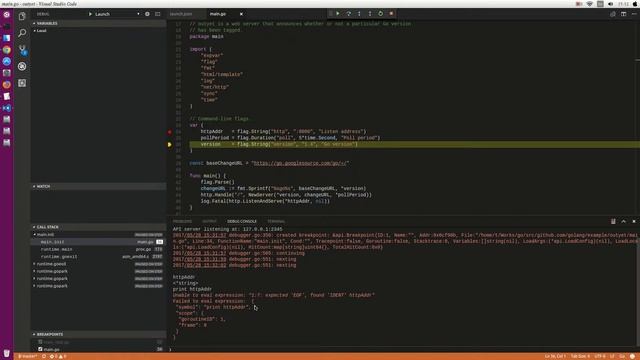The height and width of the screenshot is (360, 640).
Task: Stop debugging with red square
Action: (391, 13)
